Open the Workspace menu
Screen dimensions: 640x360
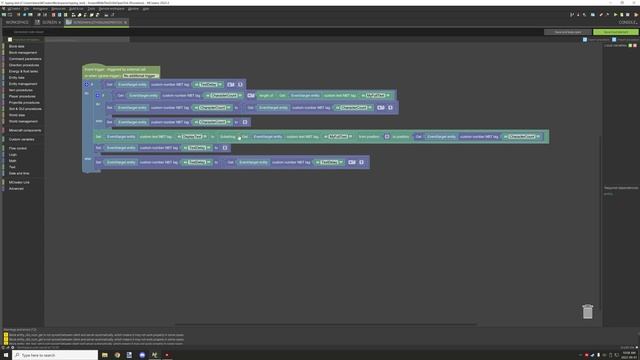[40, 9]
